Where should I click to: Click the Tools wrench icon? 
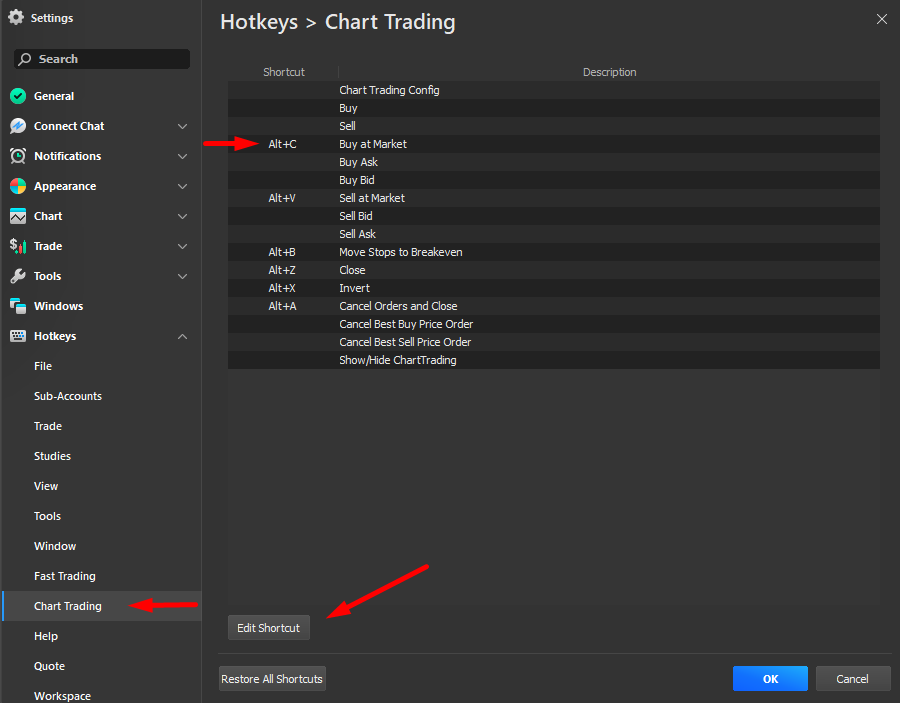tap(17, 276)
